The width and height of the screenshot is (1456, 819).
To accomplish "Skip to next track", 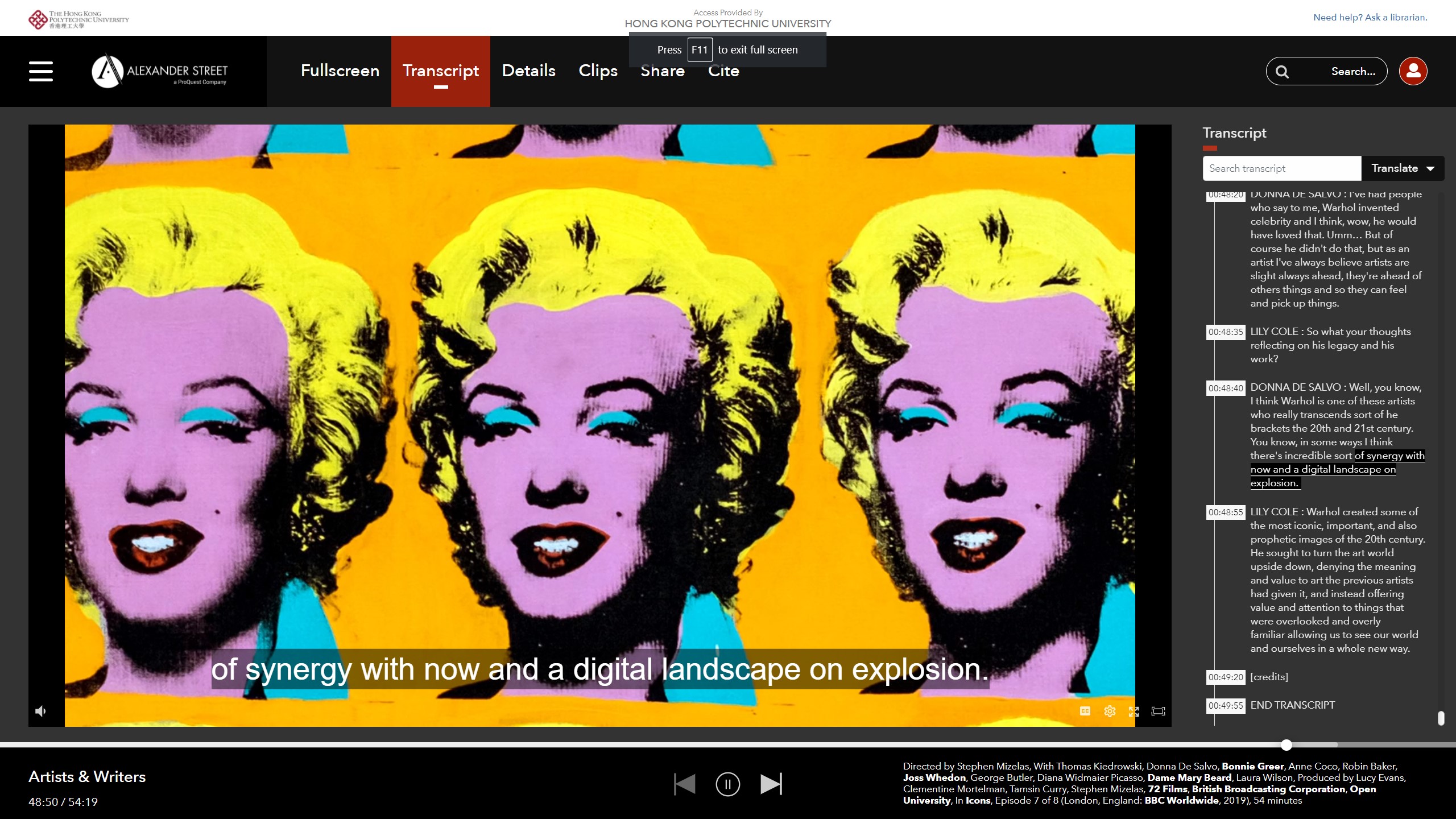I will coord(771,784).
